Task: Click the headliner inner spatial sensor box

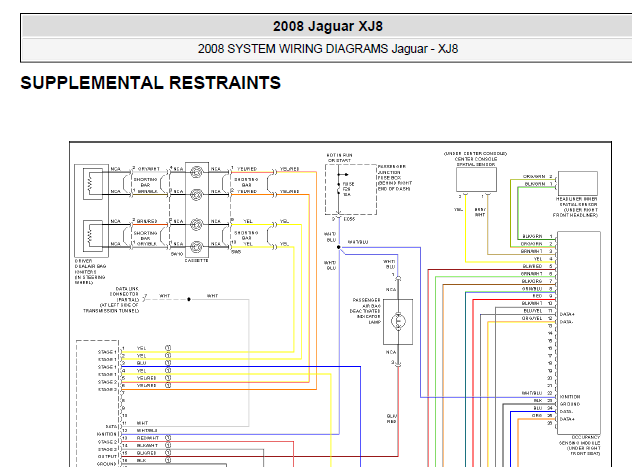Action: point(578,183)
